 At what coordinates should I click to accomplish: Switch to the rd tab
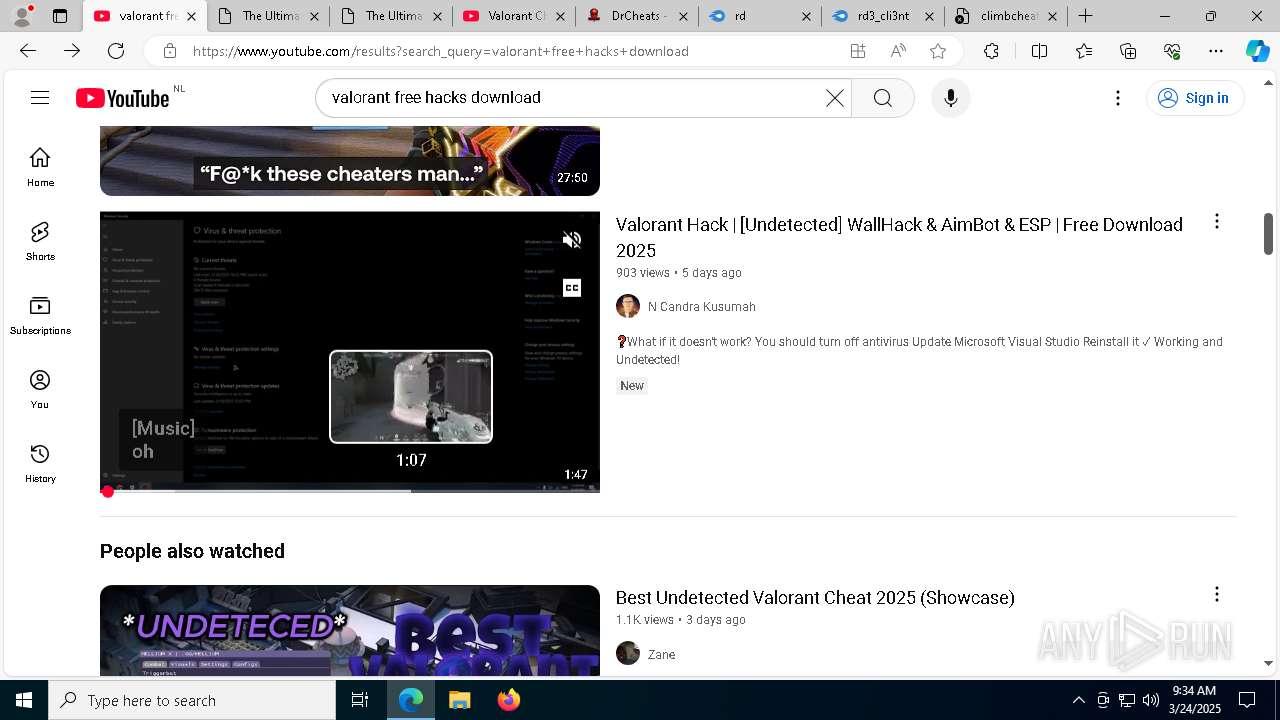tap(760, 16)
